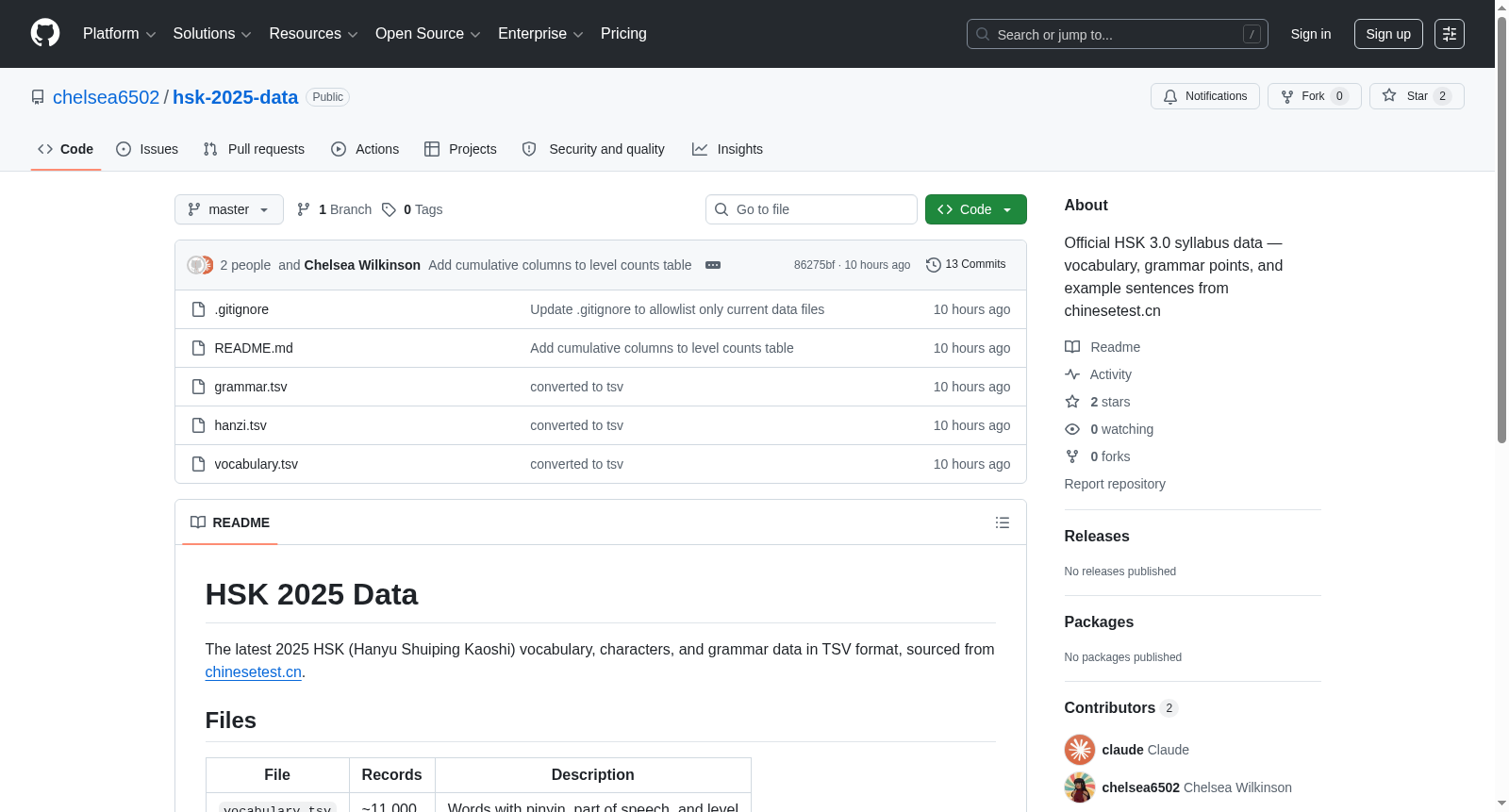Click the commit history clock icon
Viewport: 1509px width, 812px height.
(x=934, y=265)
